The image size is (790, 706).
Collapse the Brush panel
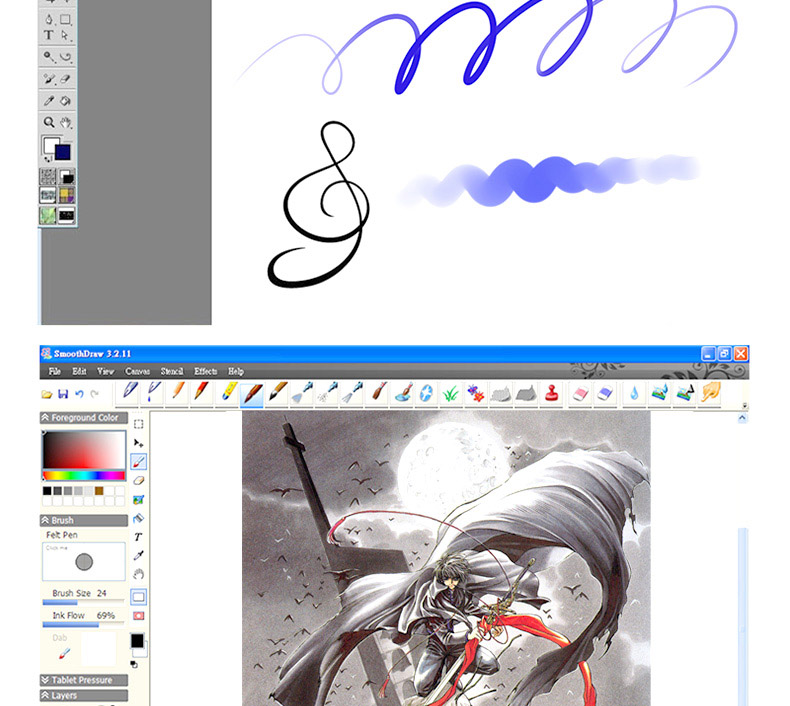tap(84, 521)
